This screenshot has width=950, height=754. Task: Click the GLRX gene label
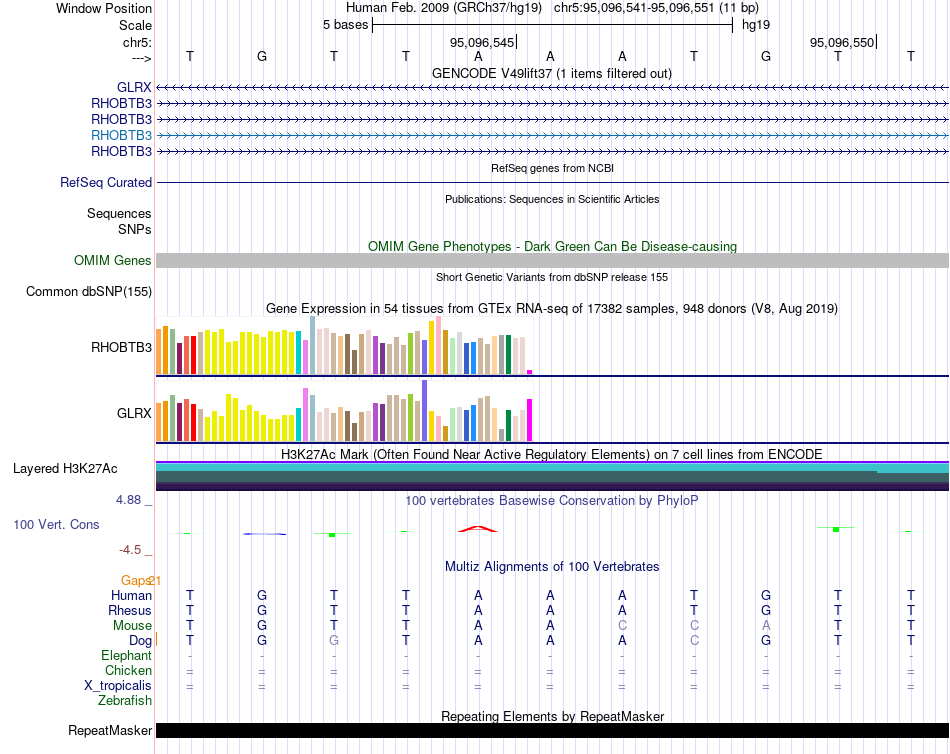pyautogui.click(x=134, y=87)
